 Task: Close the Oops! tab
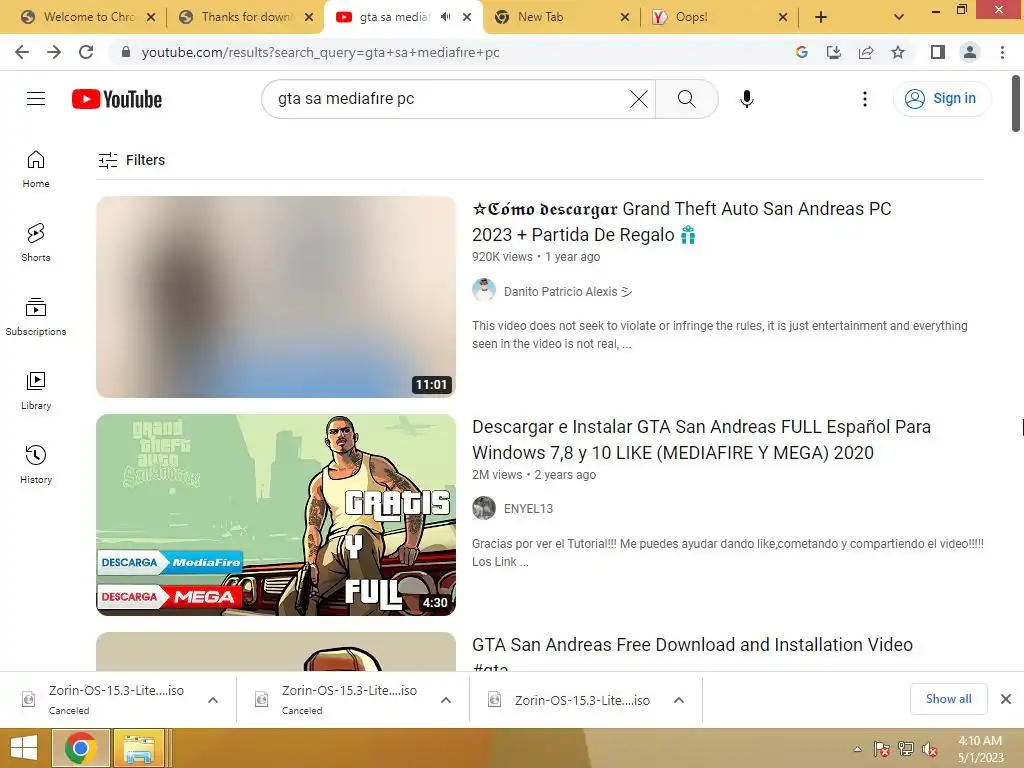[783, 17]
